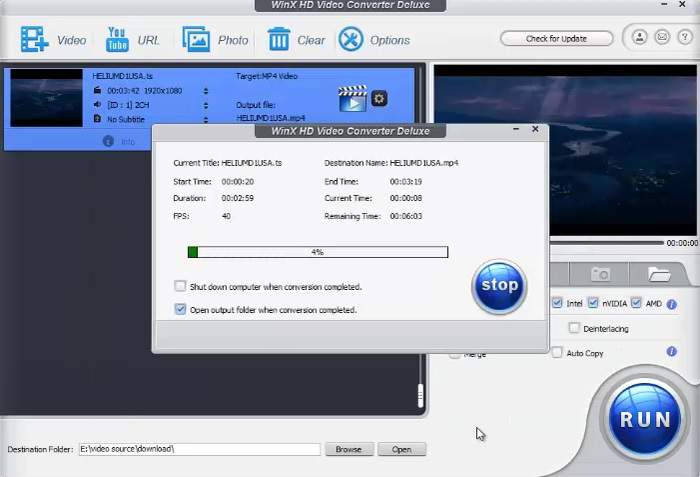The width and height of the screenshot is (700, 477).
Task: Toggle the AMD hardware acceleration checkbox
Action: 636,303
